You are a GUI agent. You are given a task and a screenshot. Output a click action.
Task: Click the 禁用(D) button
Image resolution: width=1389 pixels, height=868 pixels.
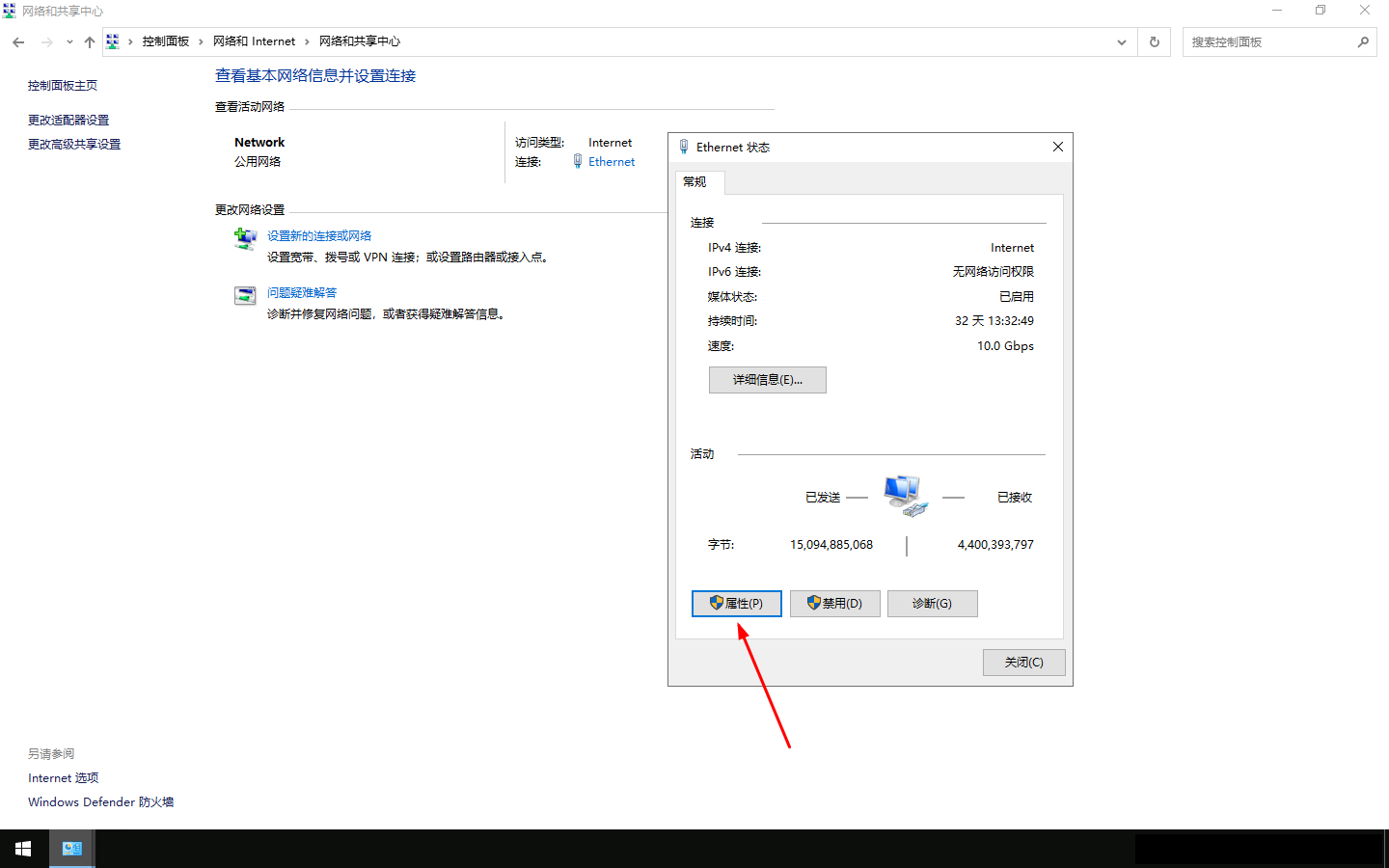pyautogui.click(x=834, y=604)
